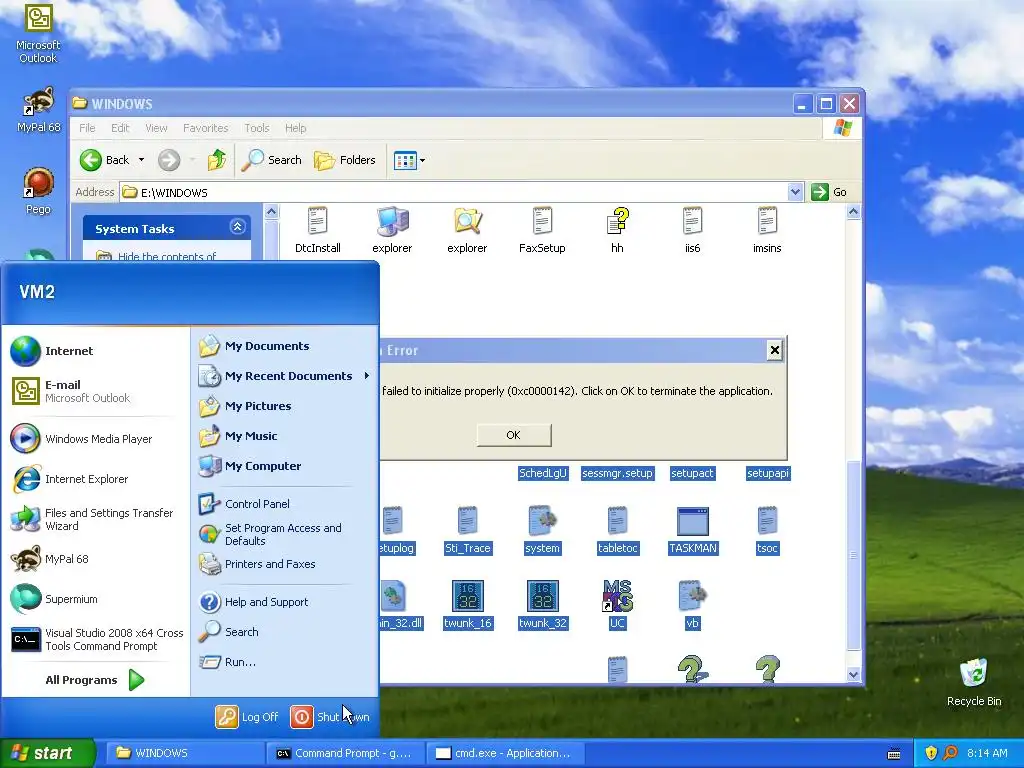Select the system settings file icon
This screenshot has height=768, width=1024.
(x=542, y=530)
